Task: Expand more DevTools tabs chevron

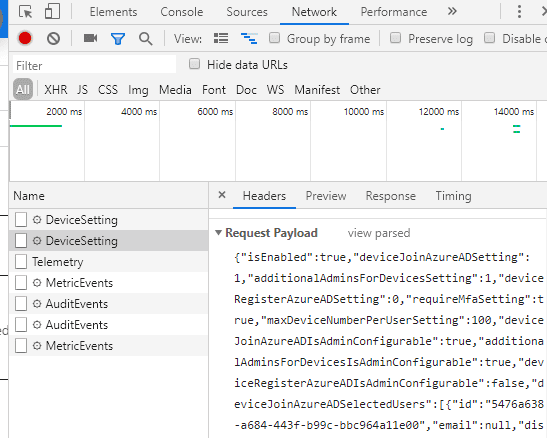Action: (452, 12)
